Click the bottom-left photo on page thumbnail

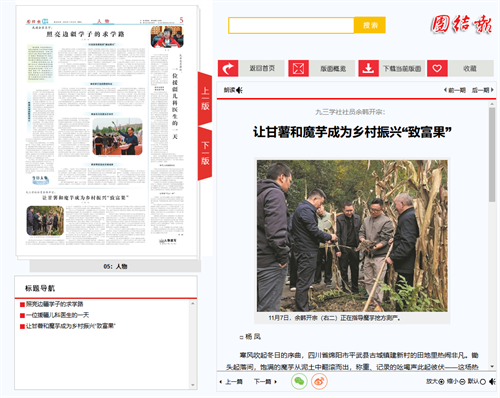click(45, 221)
